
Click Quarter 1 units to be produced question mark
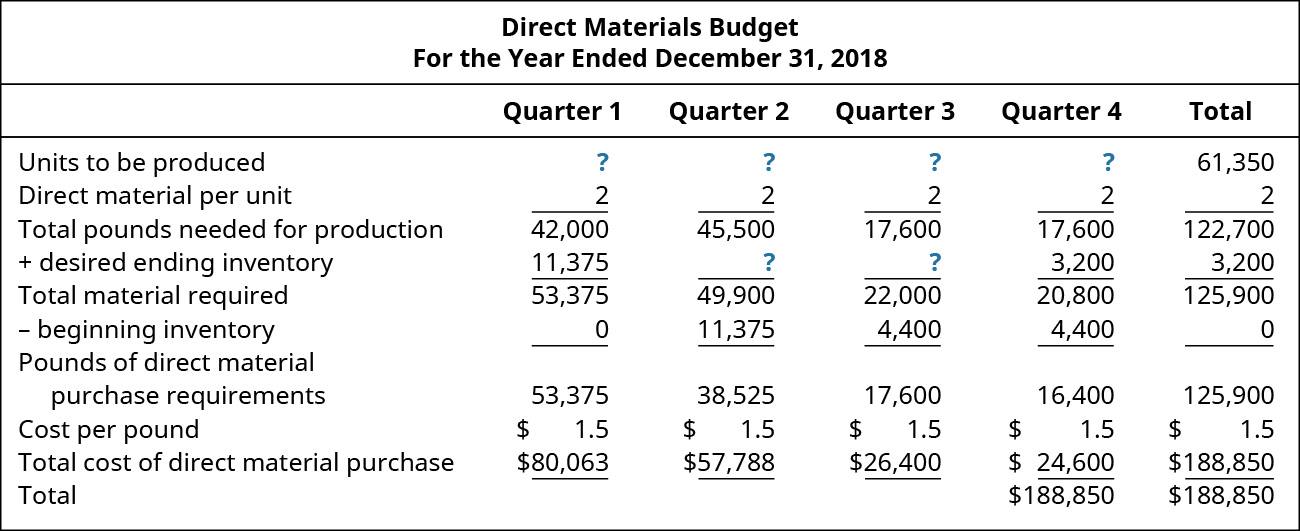[x=601, y=162]
